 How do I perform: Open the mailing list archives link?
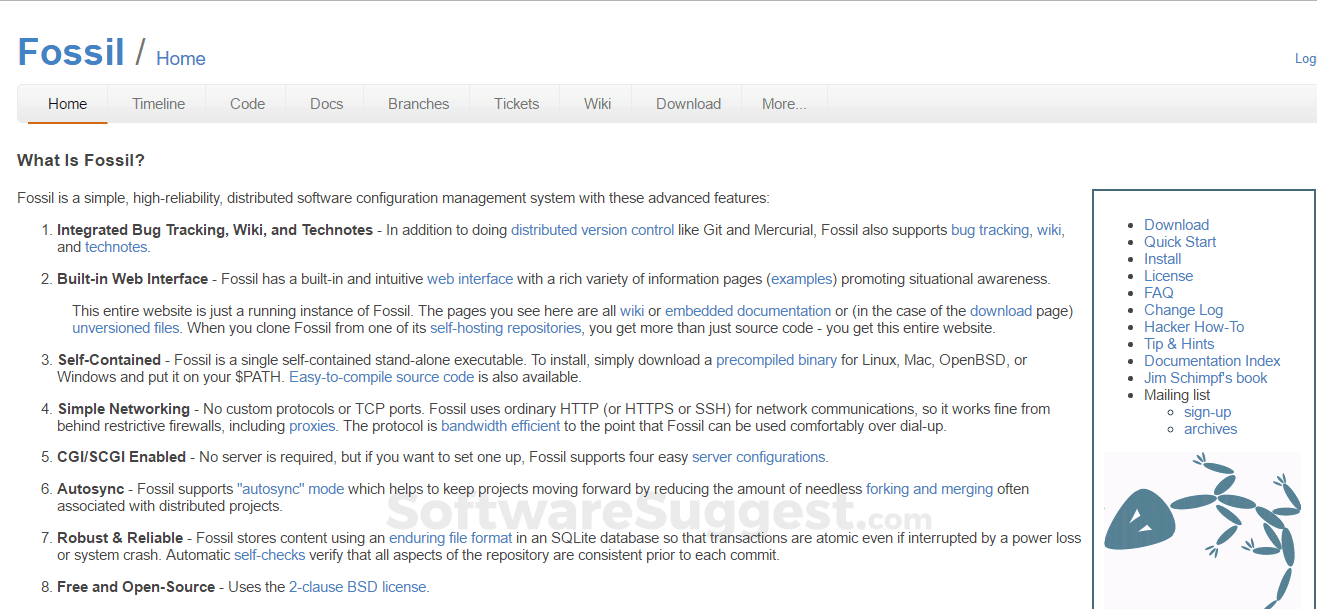pos(1210,429)
